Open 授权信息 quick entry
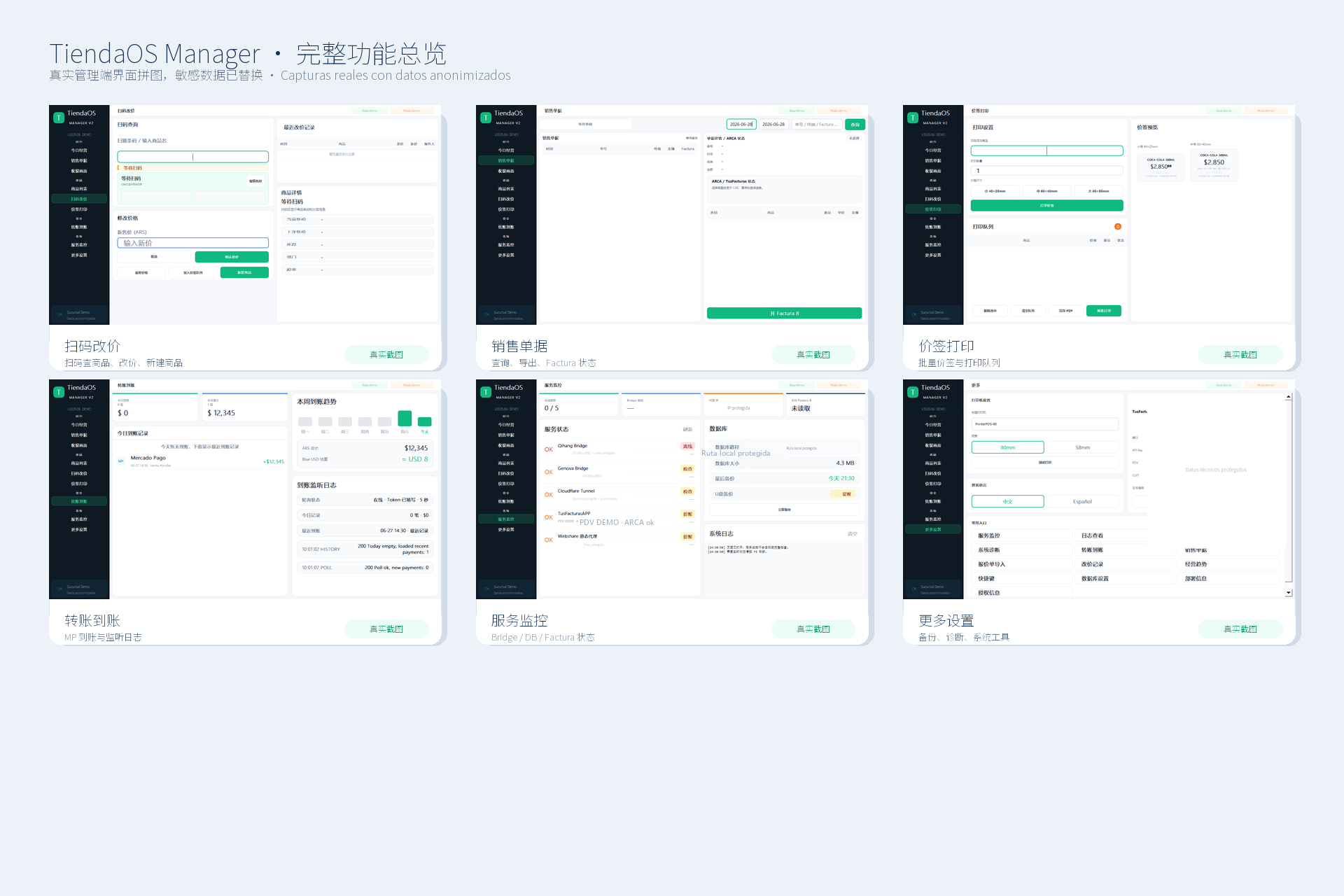This screenshot has height=896, width=1344. (x=1021, y=593)
